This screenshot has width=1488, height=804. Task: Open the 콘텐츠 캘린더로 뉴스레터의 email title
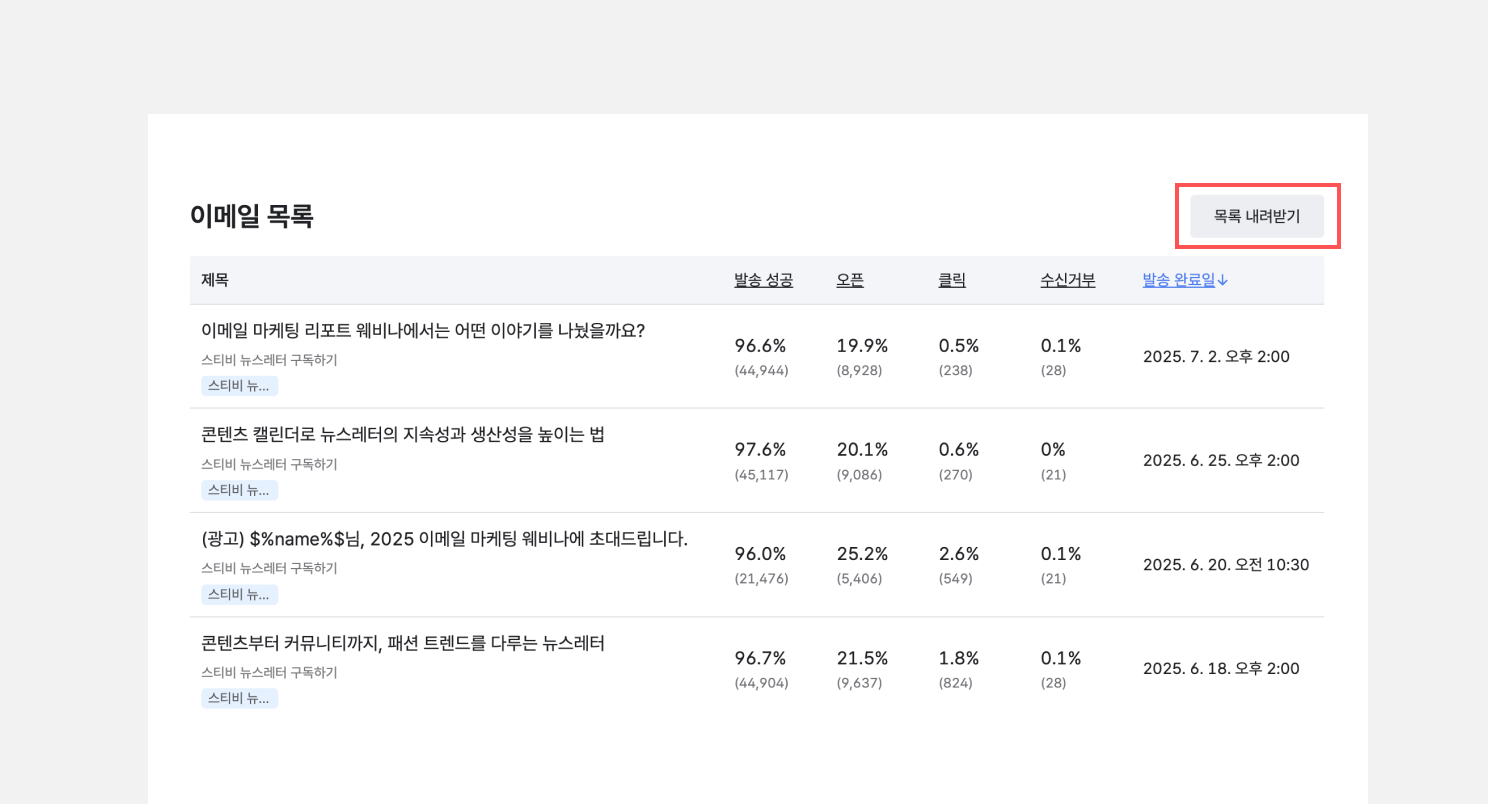click(403, 434)
